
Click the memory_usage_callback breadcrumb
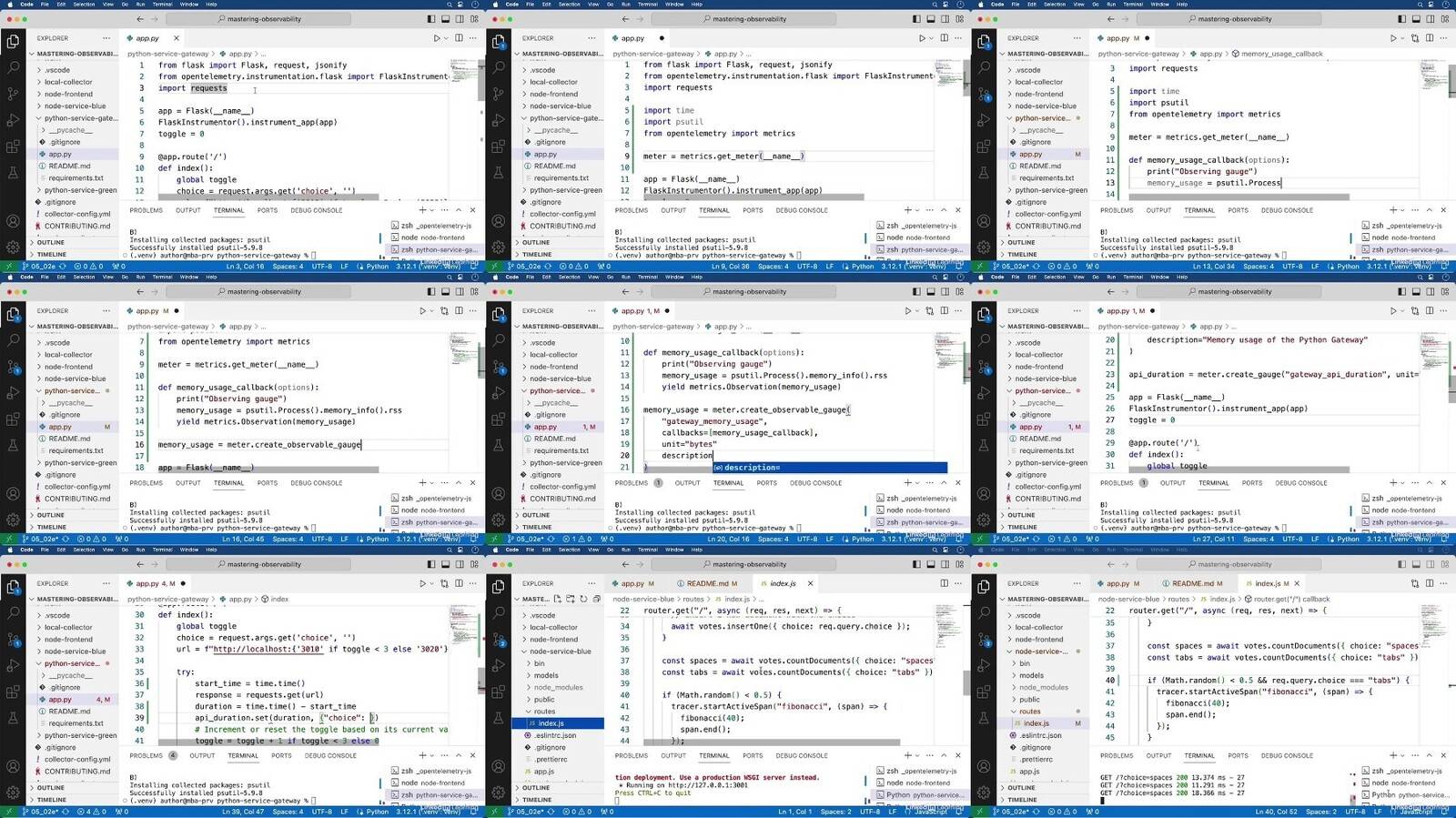point(1280,54)
